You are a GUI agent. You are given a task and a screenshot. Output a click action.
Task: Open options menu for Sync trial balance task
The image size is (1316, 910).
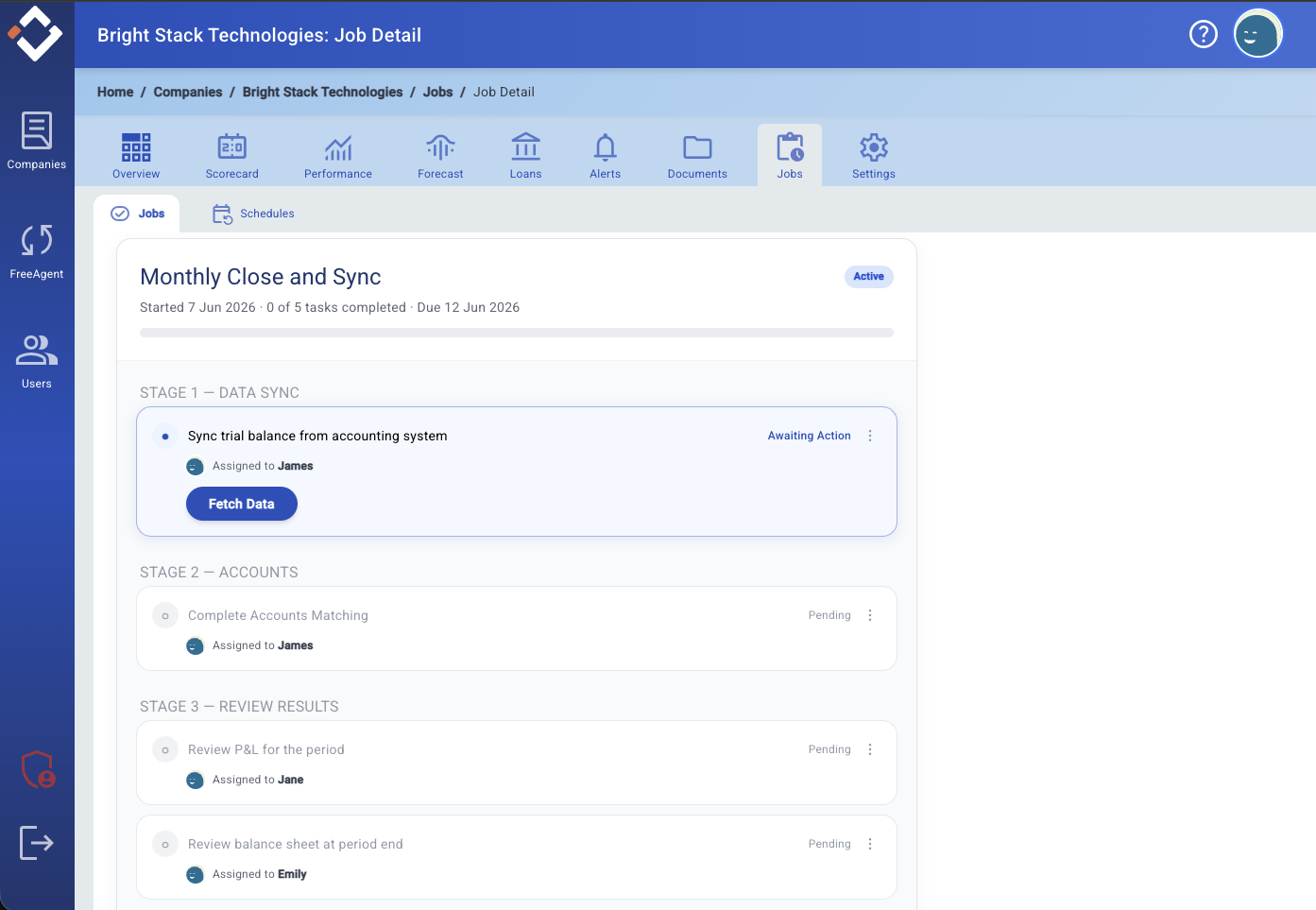(870, 436)
